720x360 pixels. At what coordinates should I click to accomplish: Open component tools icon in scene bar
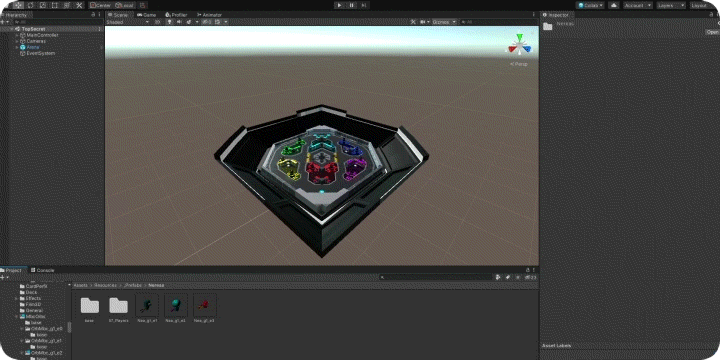tap(412, 22)
